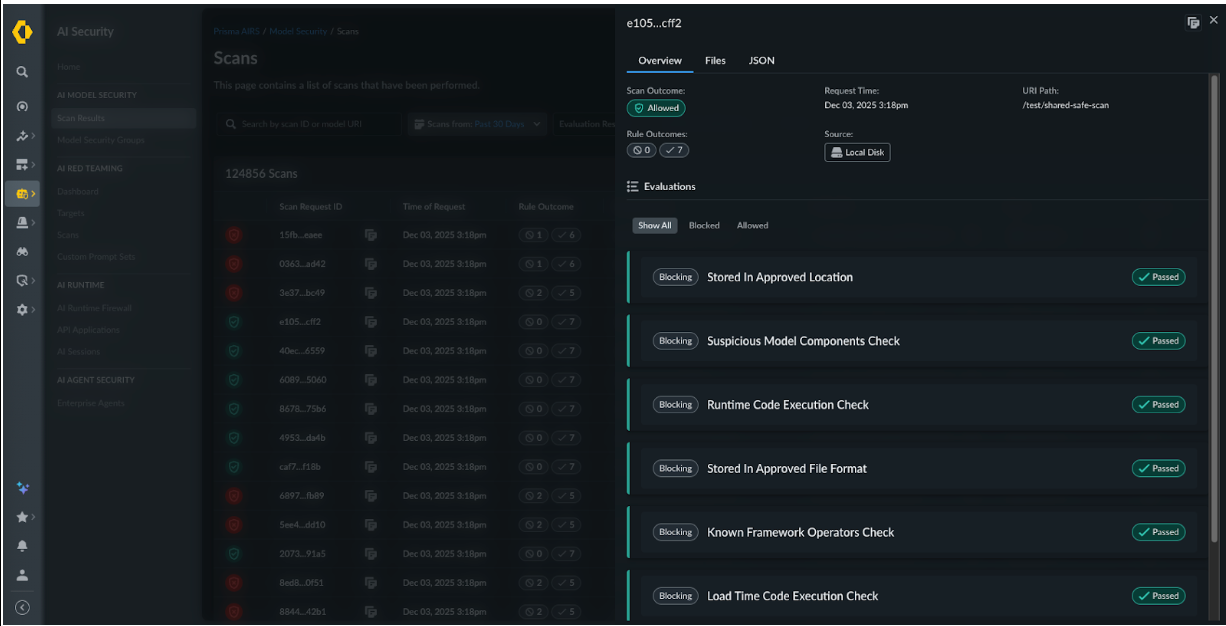Viewport: 1226px width, 626px height.
Task: Click the search magnifier icon in sidebar
Action: click(x=22, y=72)
